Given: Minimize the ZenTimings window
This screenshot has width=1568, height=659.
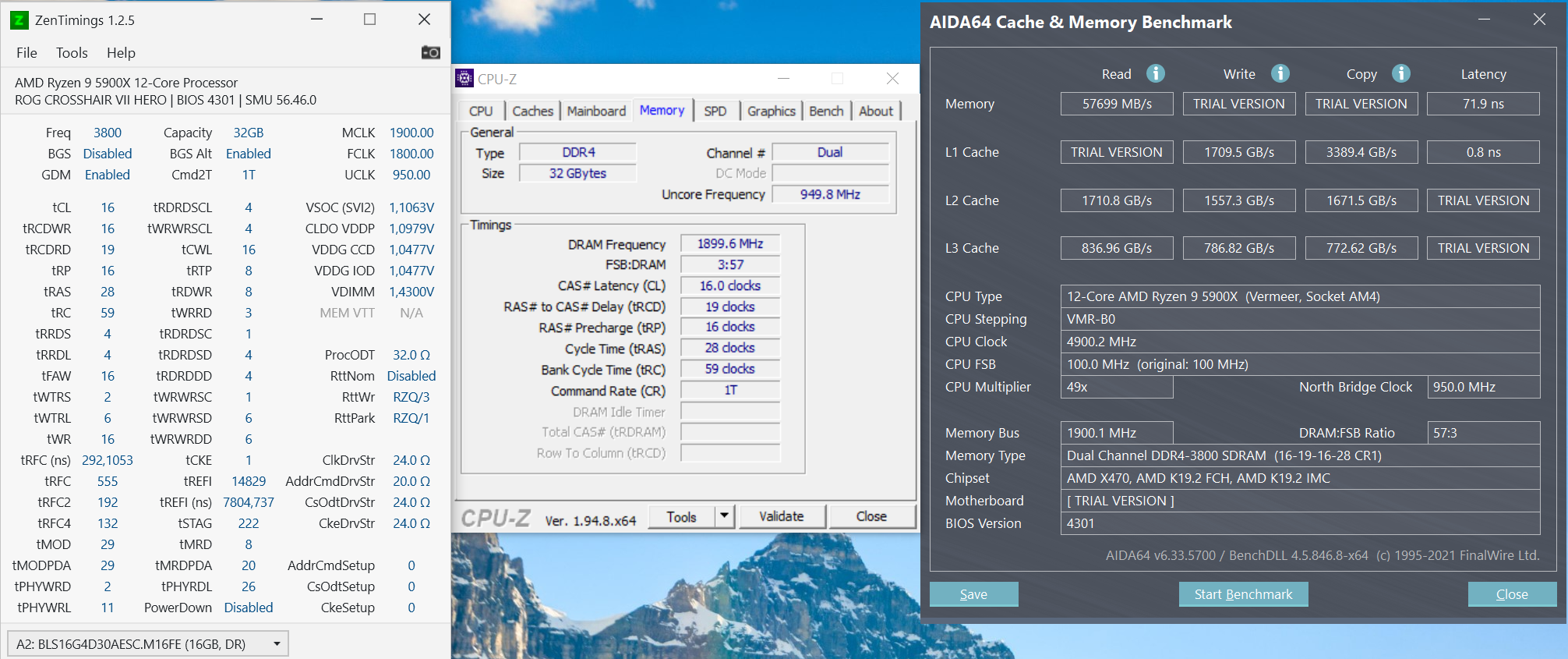Looking at the screenshot, I should coord(316,19).
